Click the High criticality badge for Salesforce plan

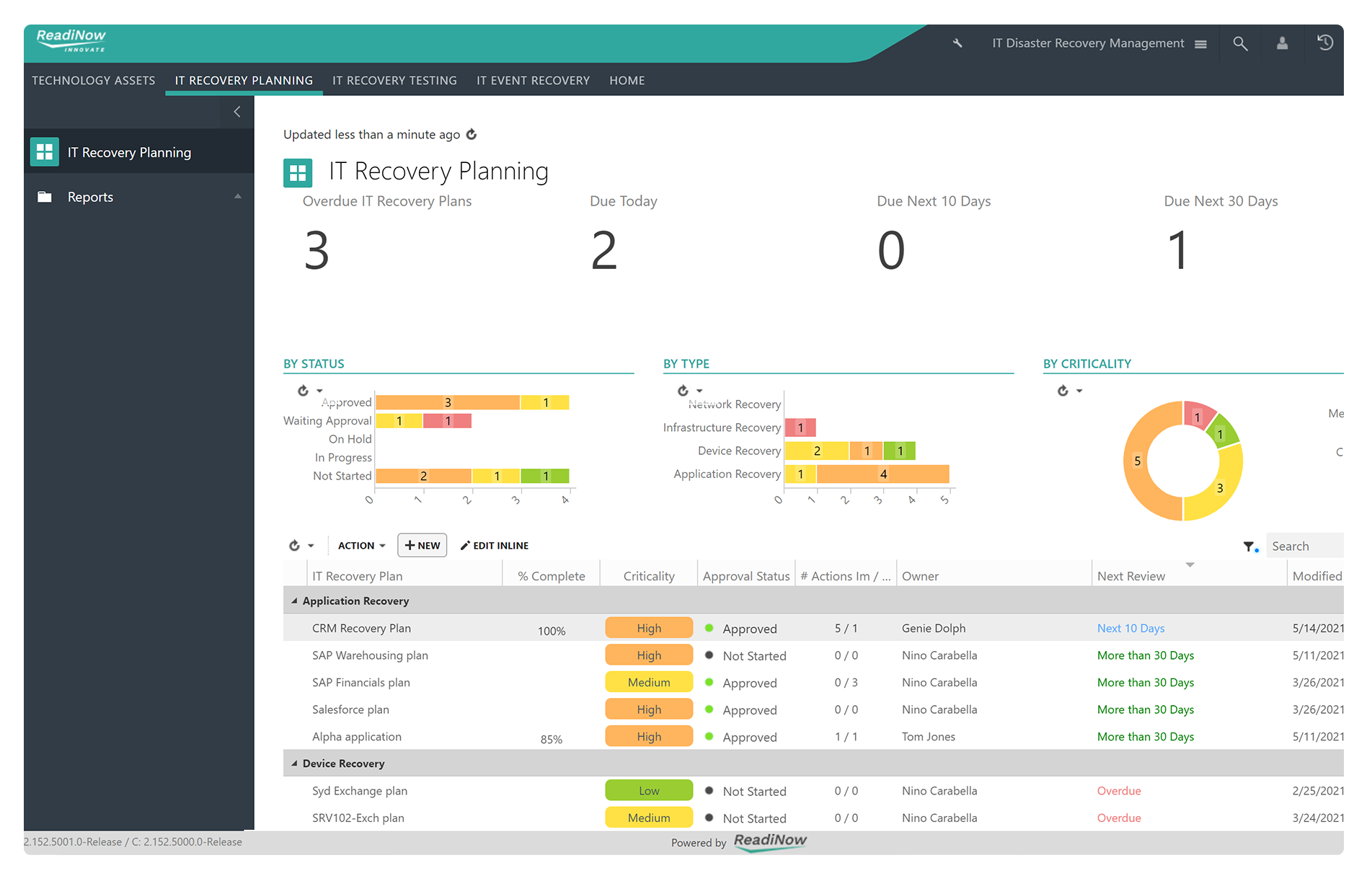pyautogui.click(x=649, y=709)
